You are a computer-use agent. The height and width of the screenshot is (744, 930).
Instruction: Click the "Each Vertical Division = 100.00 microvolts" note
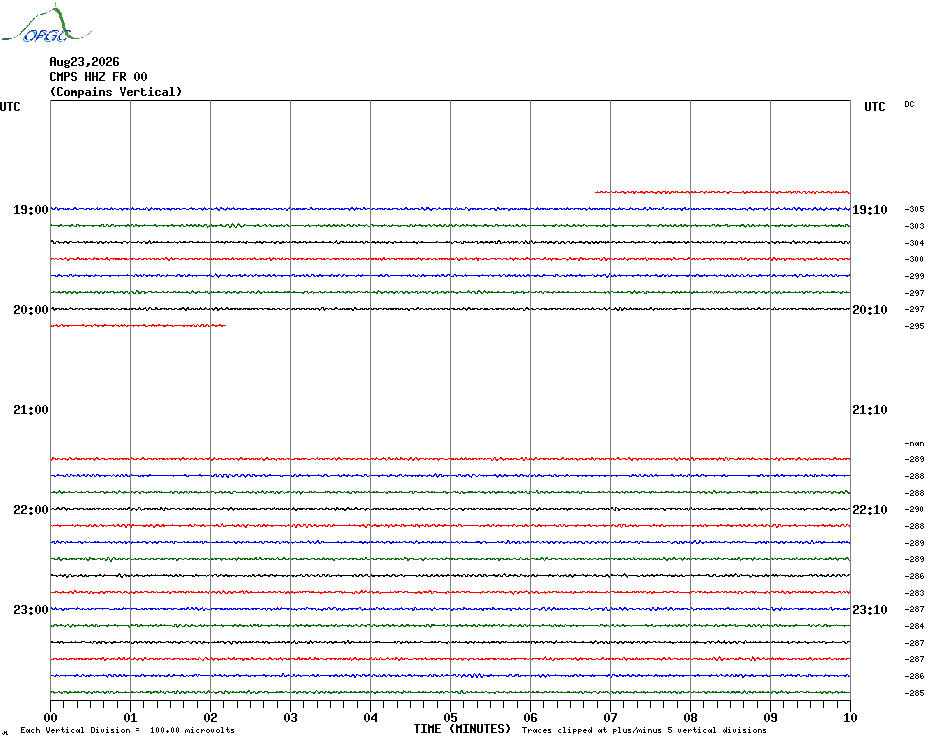coord(128,730)
